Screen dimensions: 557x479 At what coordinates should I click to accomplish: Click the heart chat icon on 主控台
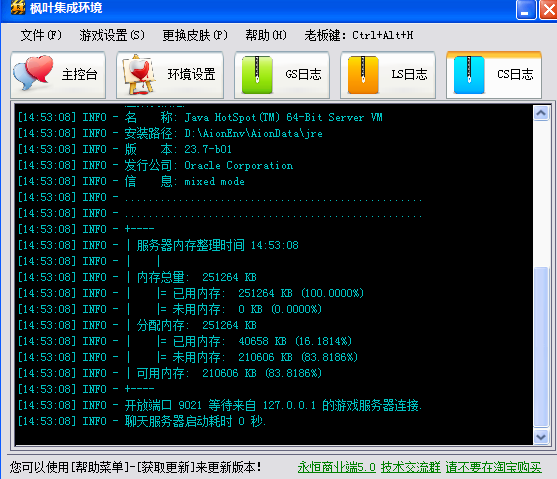tap(33, 72)
